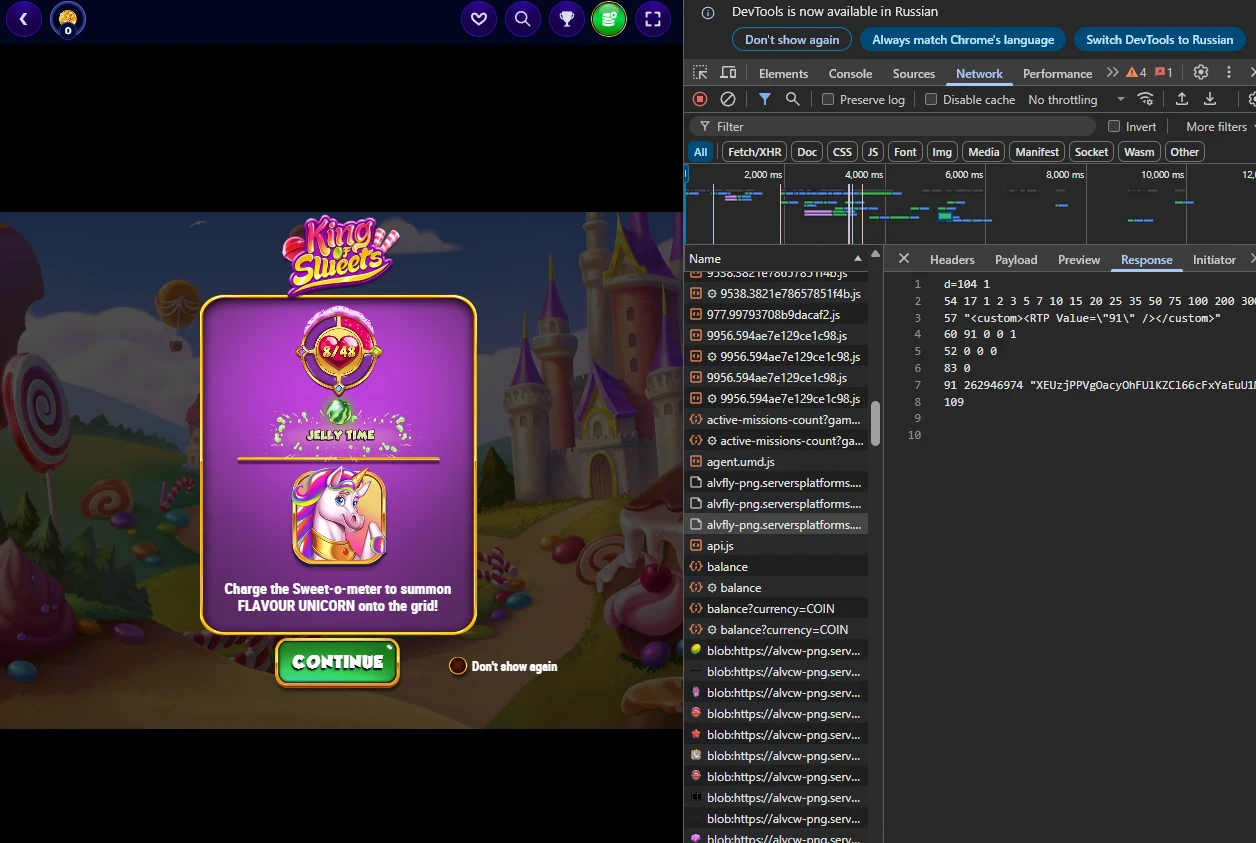Screen dimensions: 1256x843
Task: Filter requests by Manifest type
Action: point(1036,152)
